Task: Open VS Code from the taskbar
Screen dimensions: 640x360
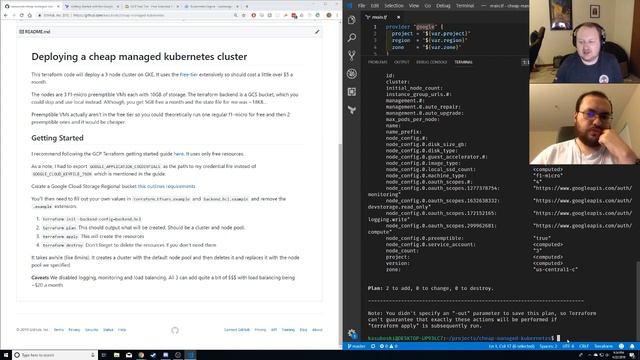Action: click(190, 355)
